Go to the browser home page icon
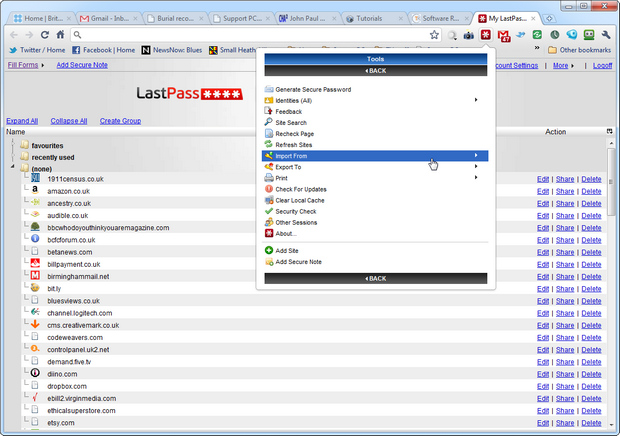620x436 pixels. [x=60, y=35]
